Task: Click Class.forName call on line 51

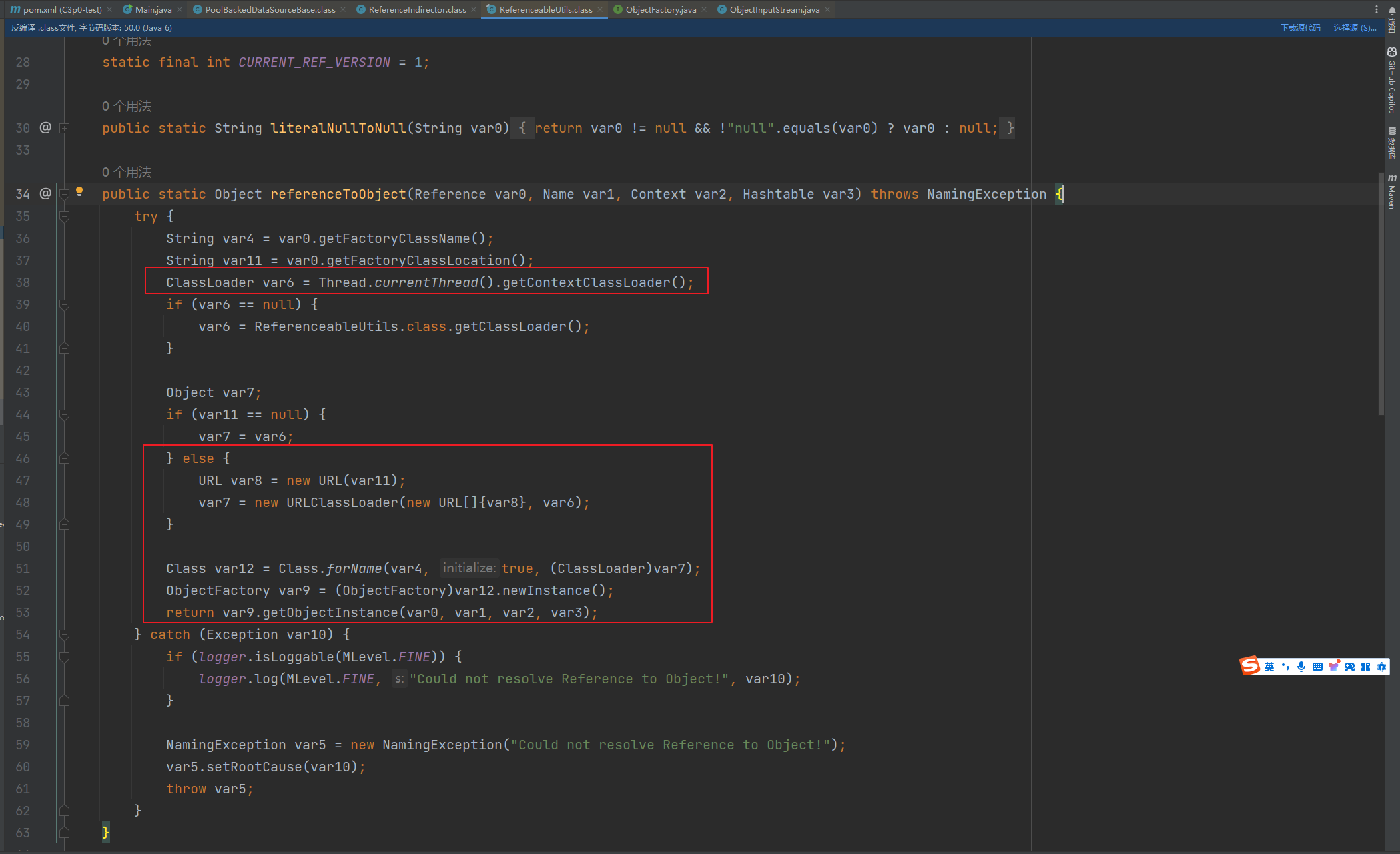Action: 330,568
